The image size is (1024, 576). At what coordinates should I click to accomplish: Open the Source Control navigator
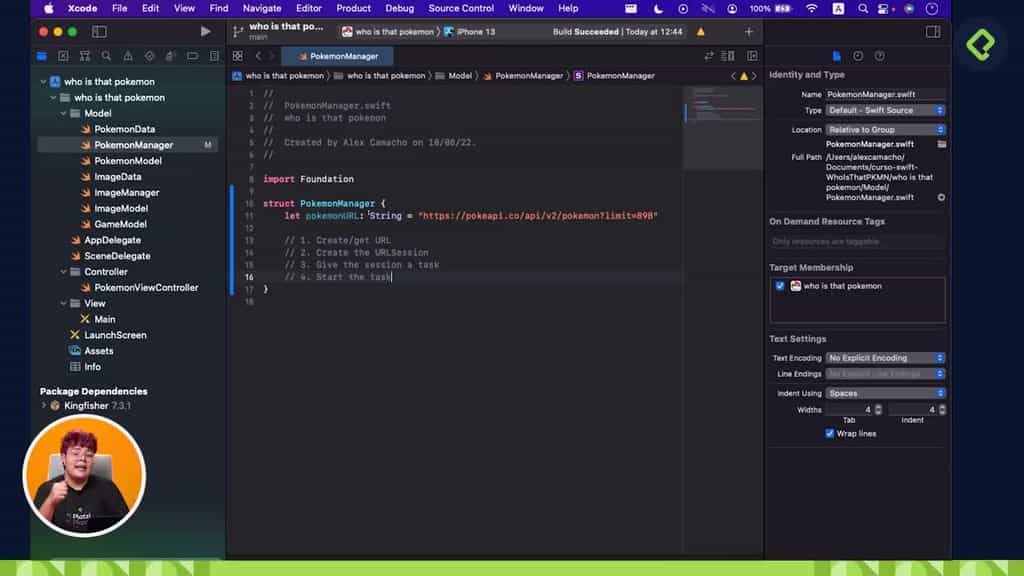pos(63,56)
